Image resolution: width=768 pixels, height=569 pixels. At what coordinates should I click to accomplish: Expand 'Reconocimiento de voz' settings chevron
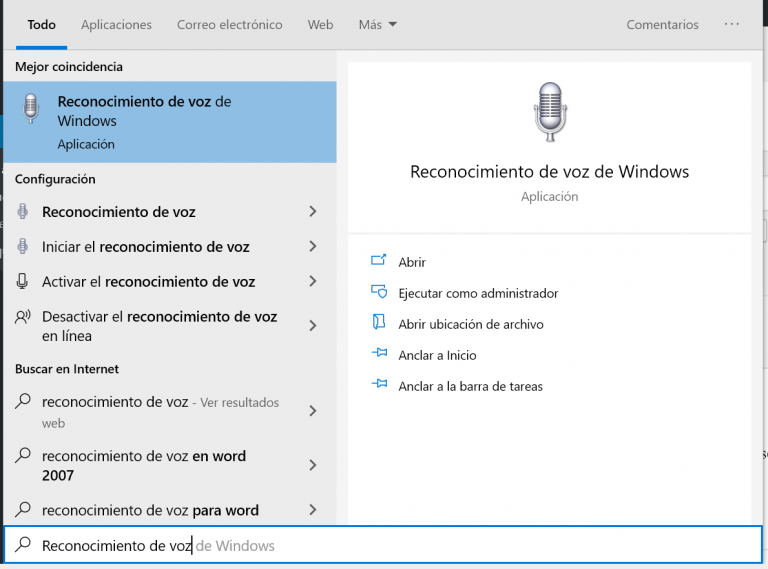[x=313, y=212]
